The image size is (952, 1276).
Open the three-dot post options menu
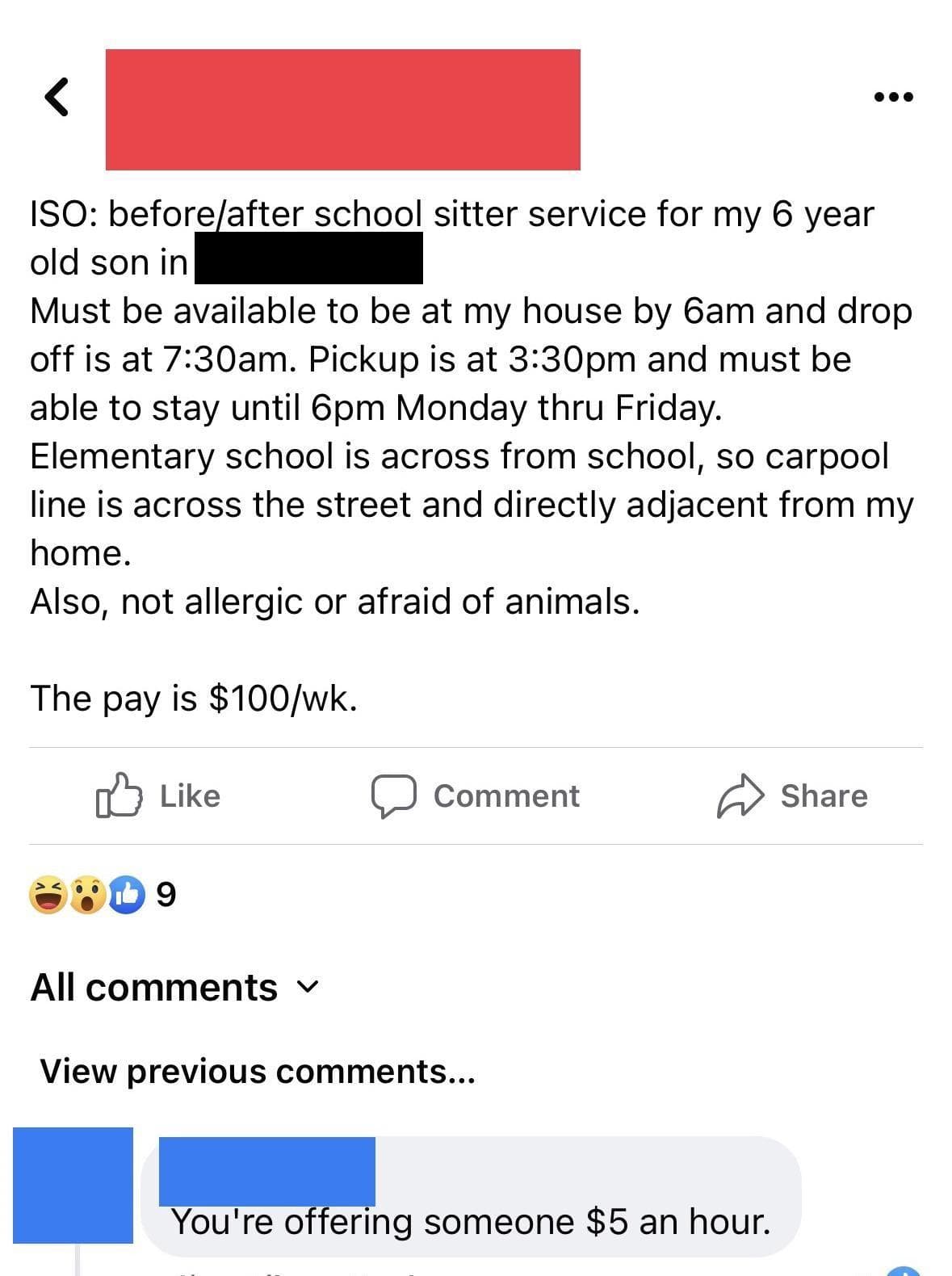[893, 97]
